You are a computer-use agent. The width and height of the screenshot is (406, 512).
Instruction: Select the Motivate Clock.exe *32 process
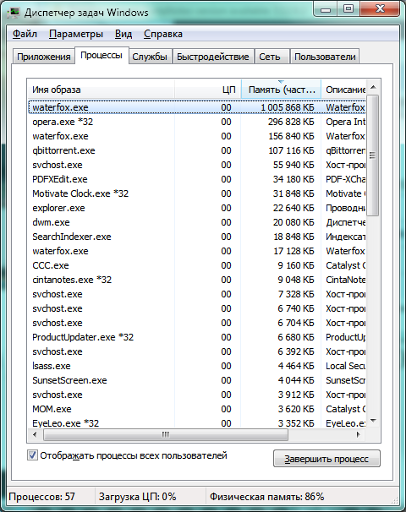pyautogui.click(x=197, y=194)
